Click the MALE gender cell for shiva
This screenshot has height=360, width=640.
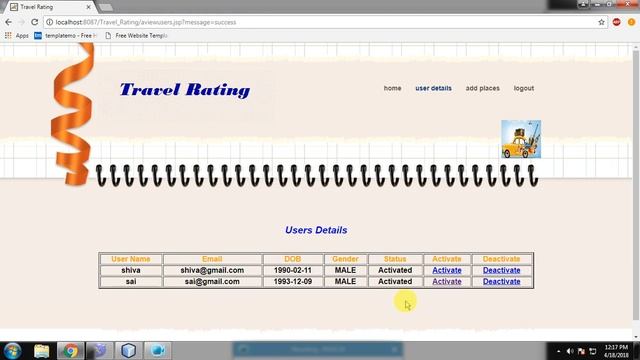click(x=345, y=270)
